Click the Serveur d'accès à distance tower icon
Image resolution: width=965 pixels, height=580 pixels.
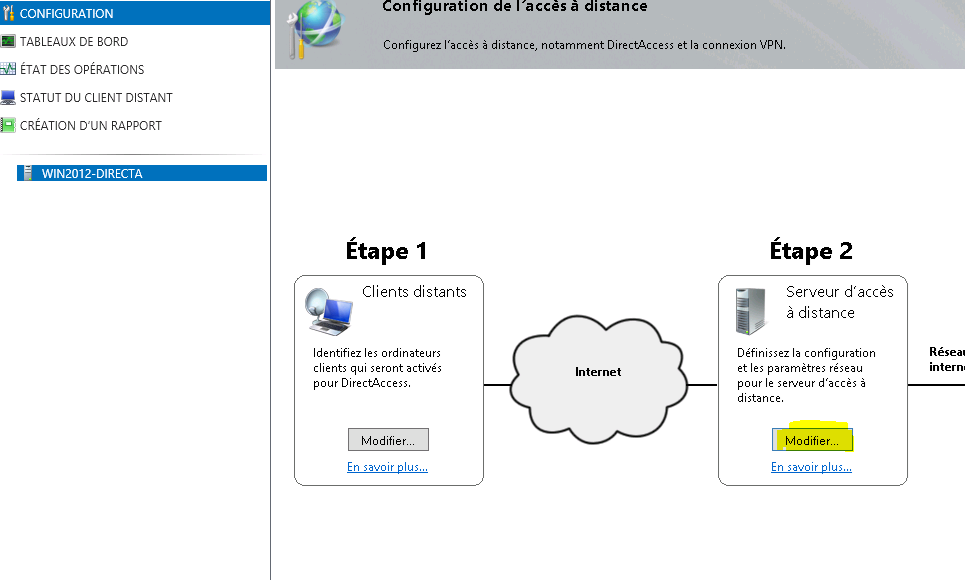pos(751,312)
